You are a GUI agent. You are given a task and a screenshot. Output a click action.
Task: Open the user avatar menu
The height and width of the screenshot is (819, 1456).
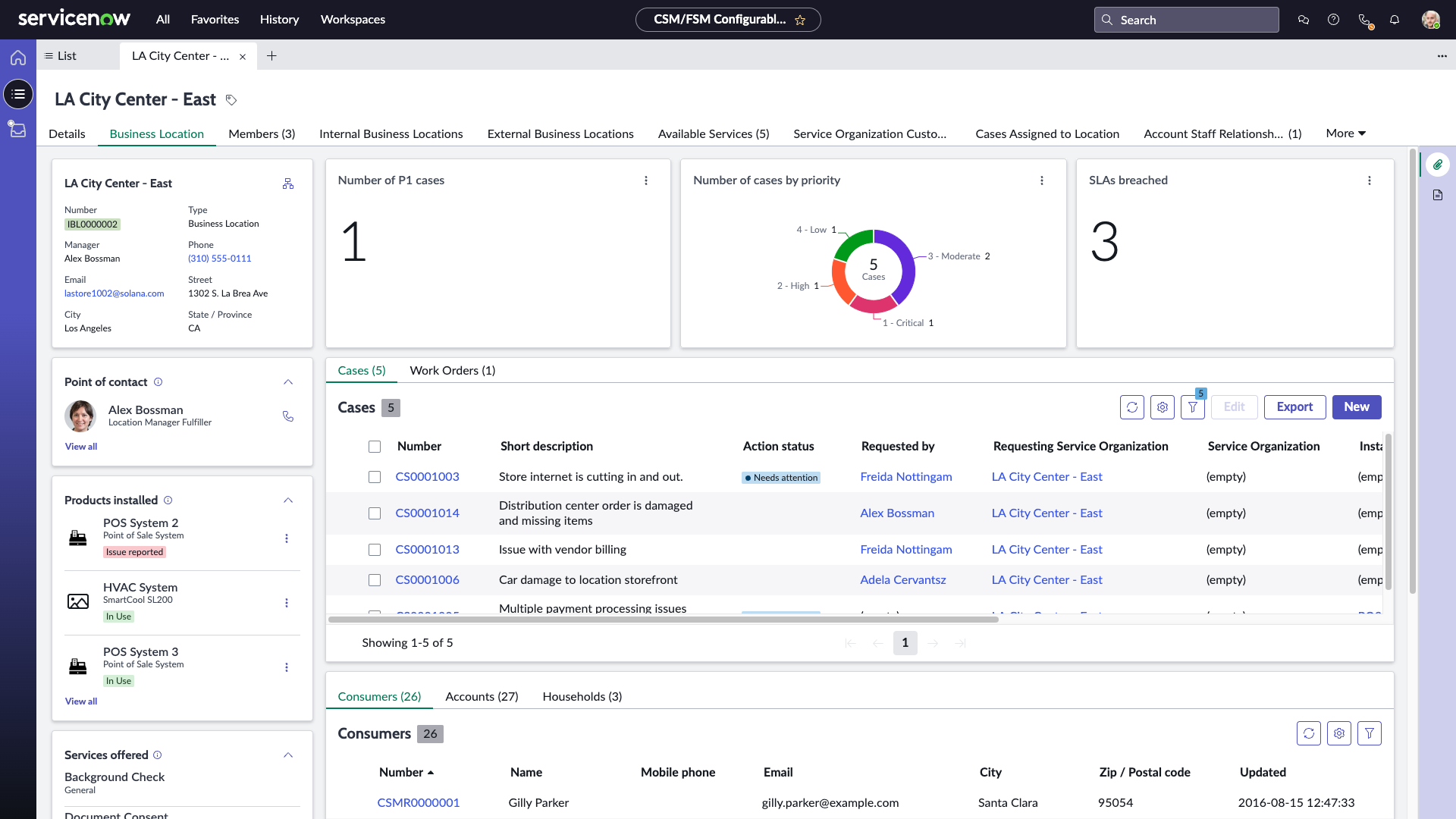point(1430,20)
